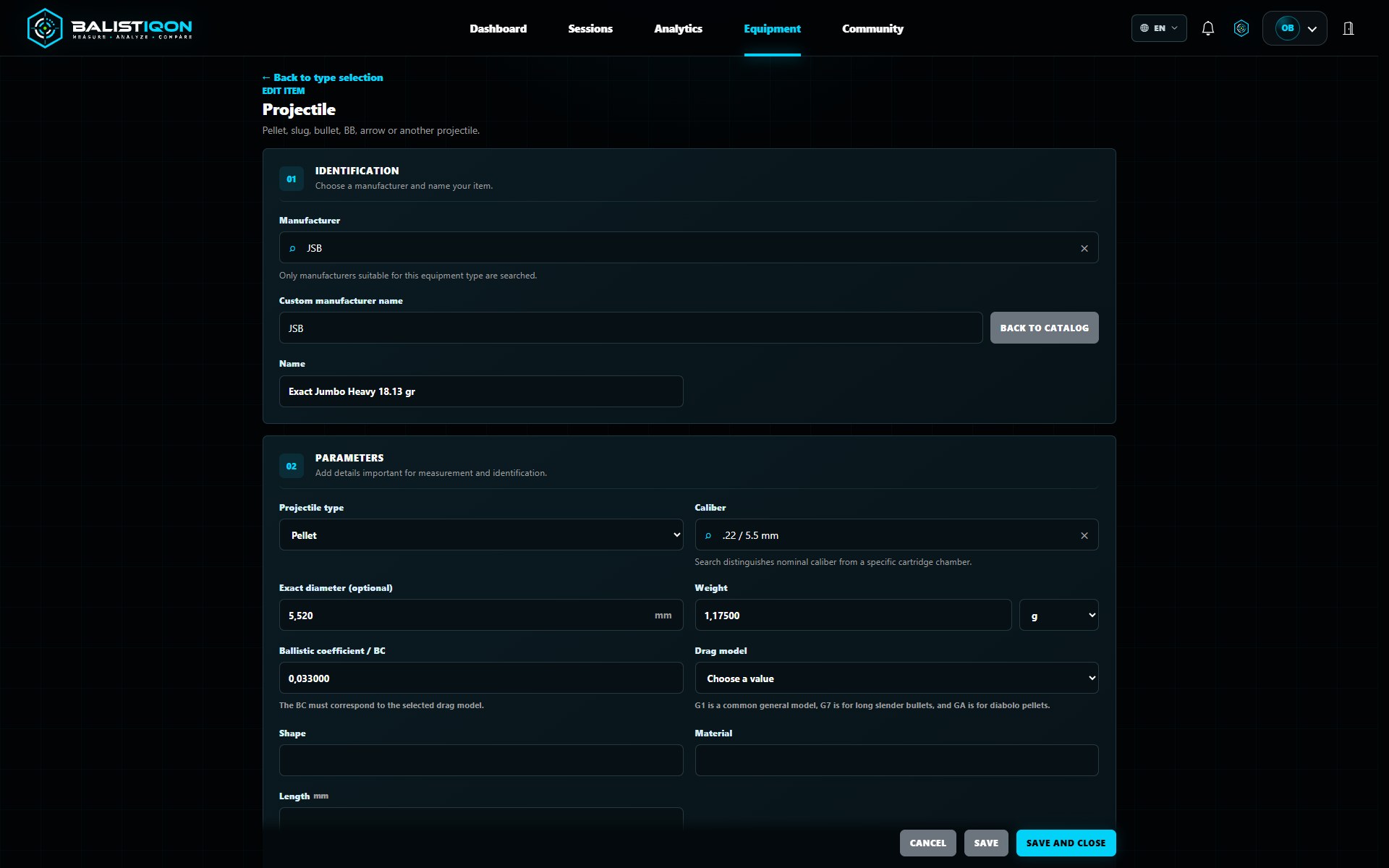Screen dimensions: 1389x868
Task: Click the 'Only manufacturers suitable' hint text
Action: click(408, 276)
